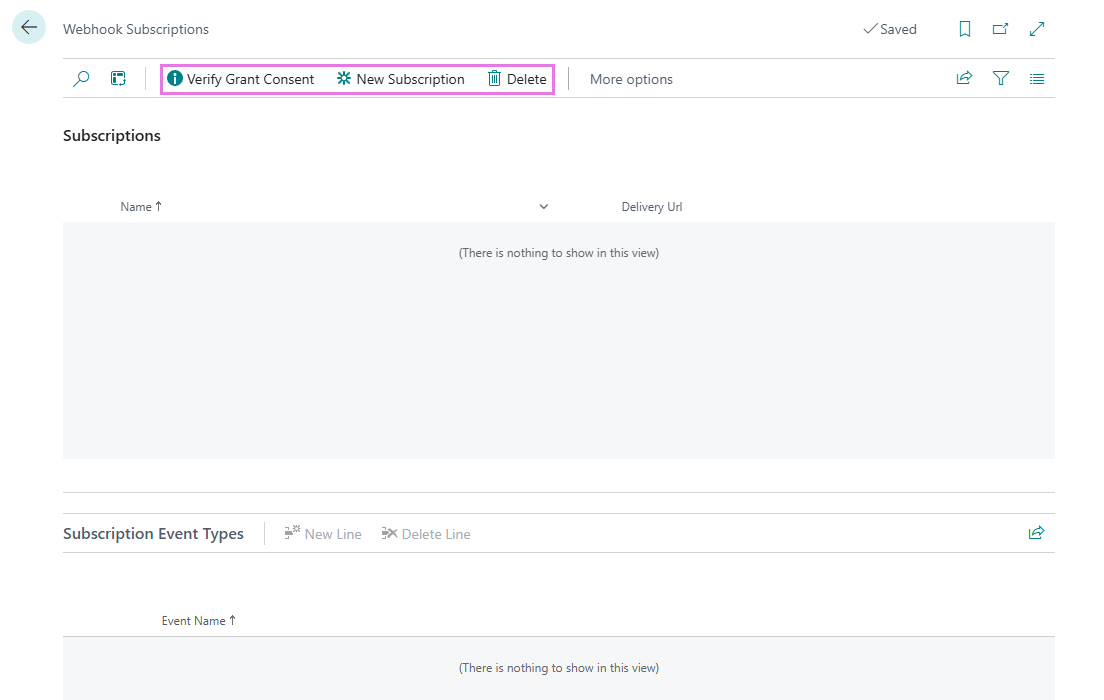Open More options menu
1104x700 pixels.
(631, 80)
